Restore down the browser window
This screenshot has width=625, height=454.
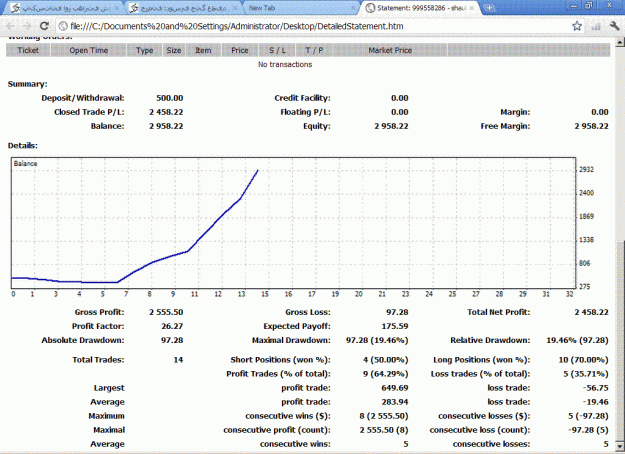[x=589, y=5]
